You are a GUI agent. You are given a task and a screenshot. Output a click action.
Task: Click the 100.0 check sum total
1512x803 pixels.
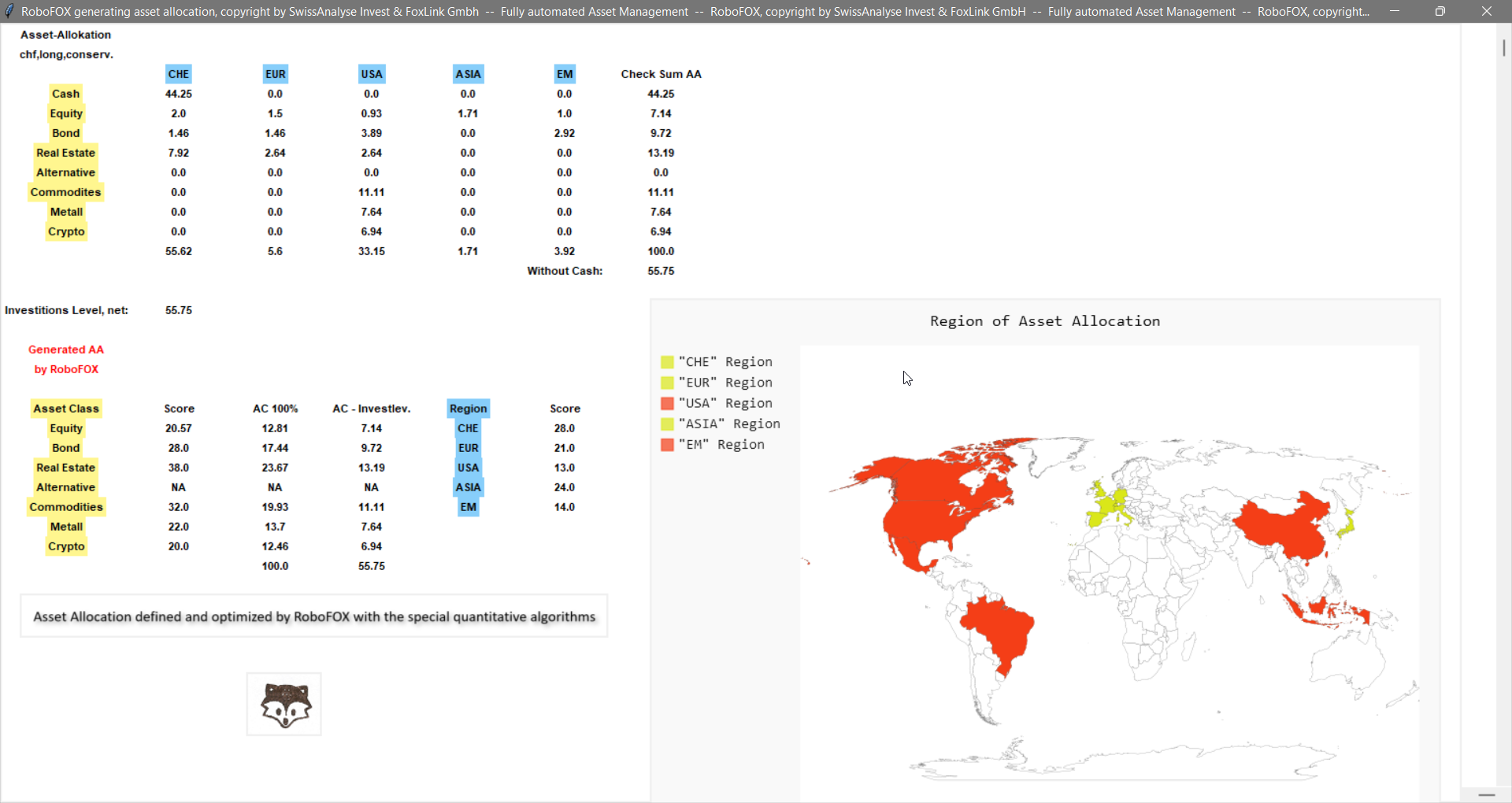tap(661, 251)
